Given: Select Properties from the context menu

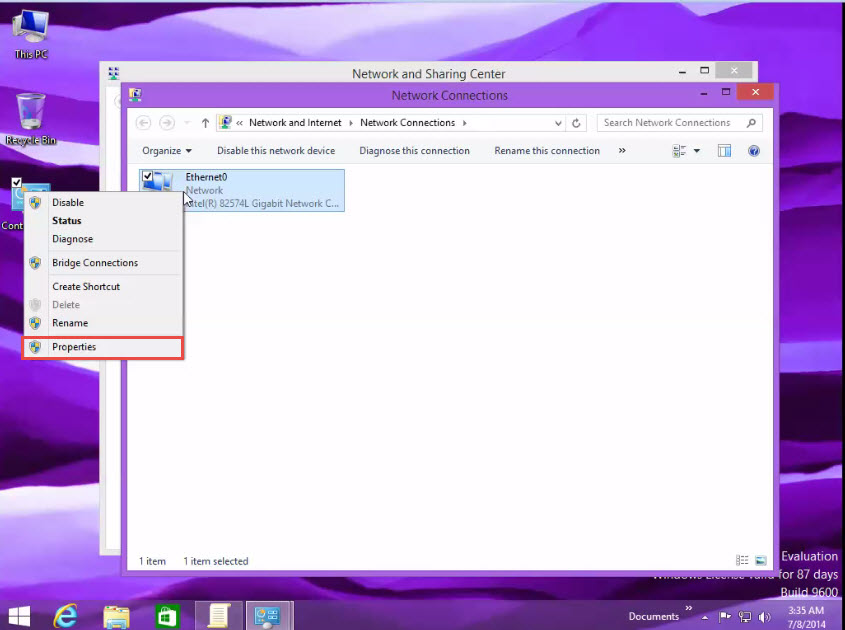Looking at the screenshot, I should 75,347.
